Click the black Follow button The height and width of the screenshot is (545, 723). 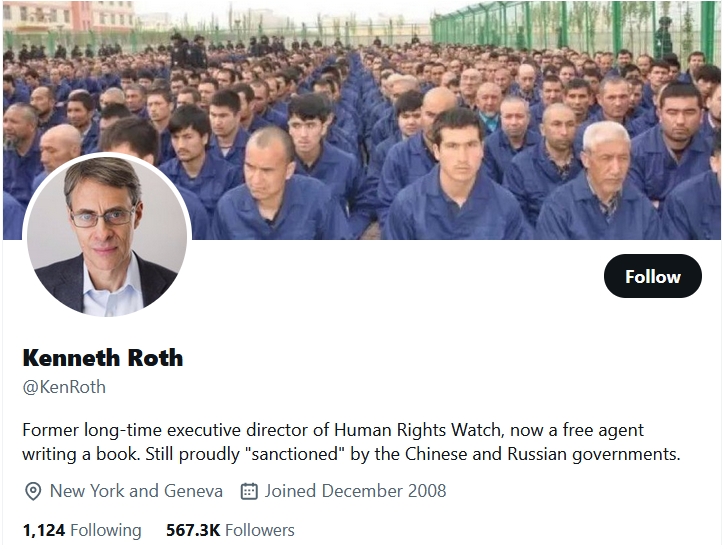(652, 276)
